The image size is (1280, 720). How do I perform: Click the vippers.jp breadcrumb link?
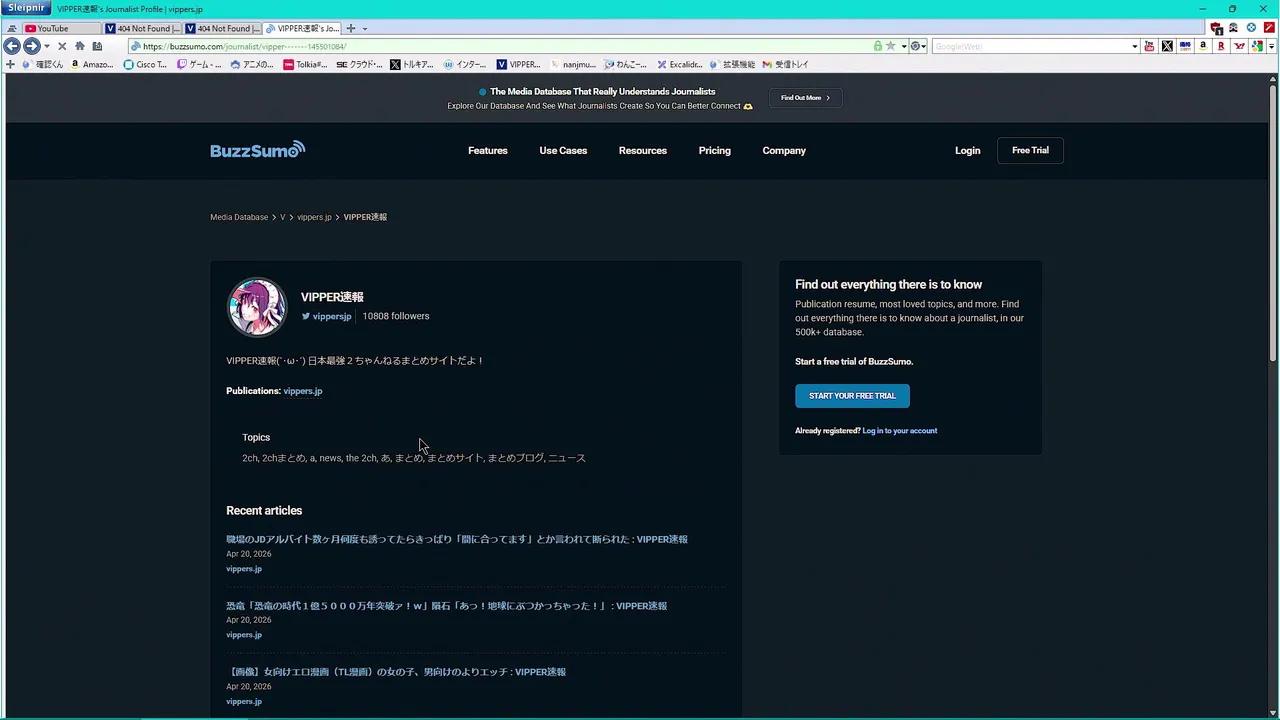(314, 217)
